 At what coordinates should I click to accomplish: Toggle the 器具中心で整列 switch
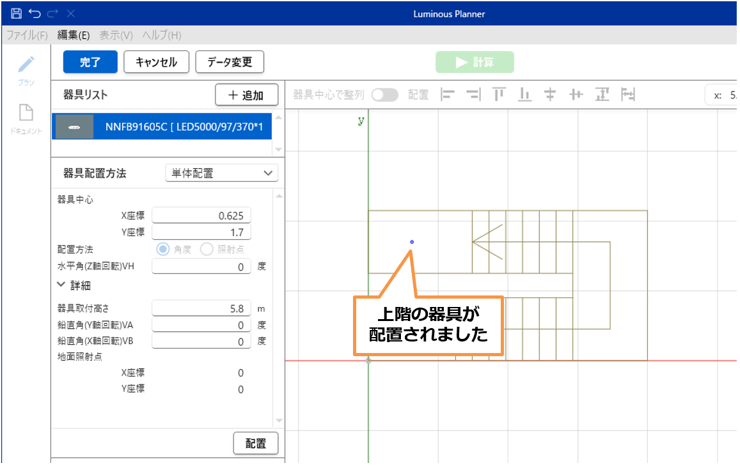coord(384,95)
